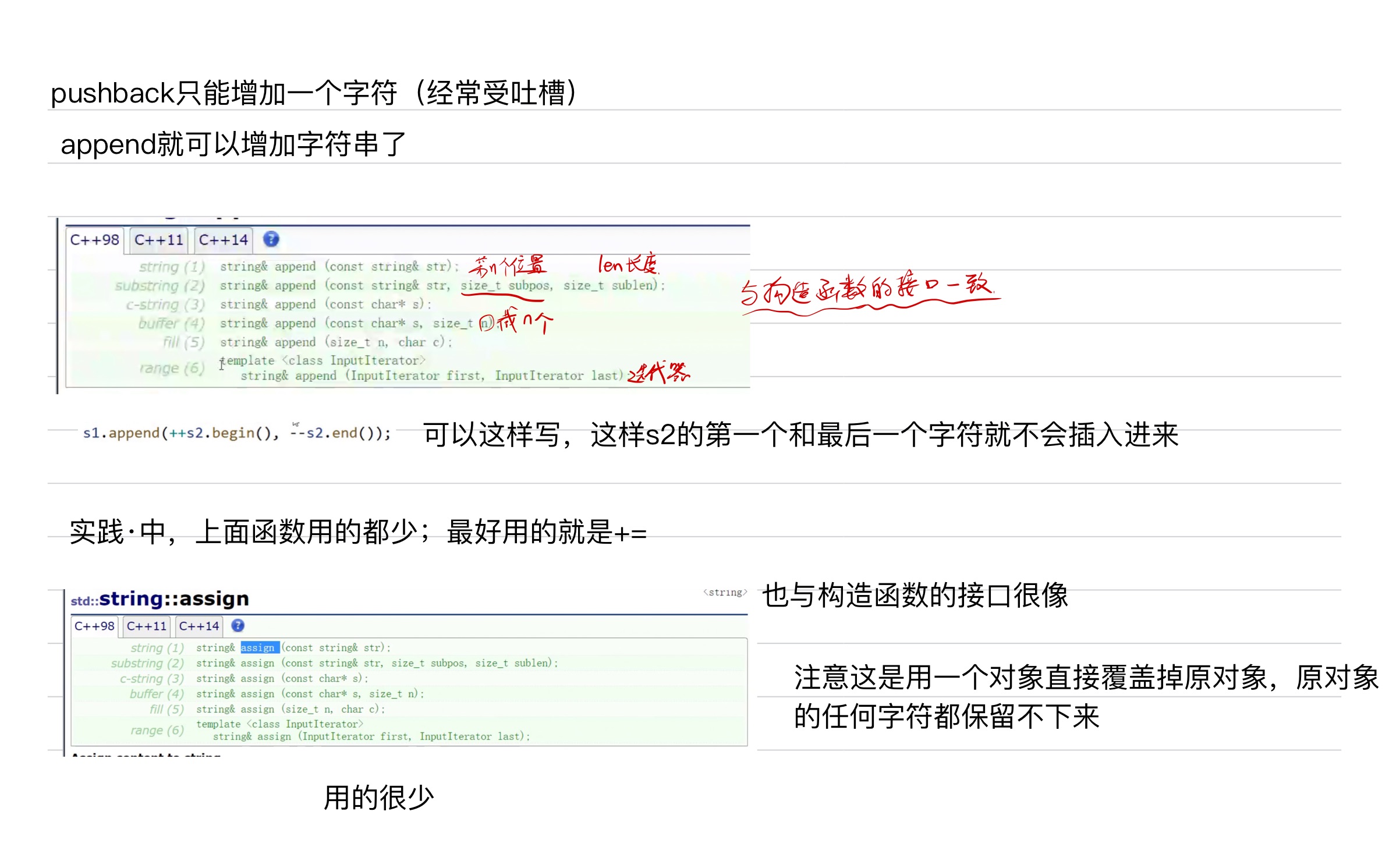This screenshot has width=1389, height=868.
Task: Click the 用的很少 text at the bottom
Action: 378,798
